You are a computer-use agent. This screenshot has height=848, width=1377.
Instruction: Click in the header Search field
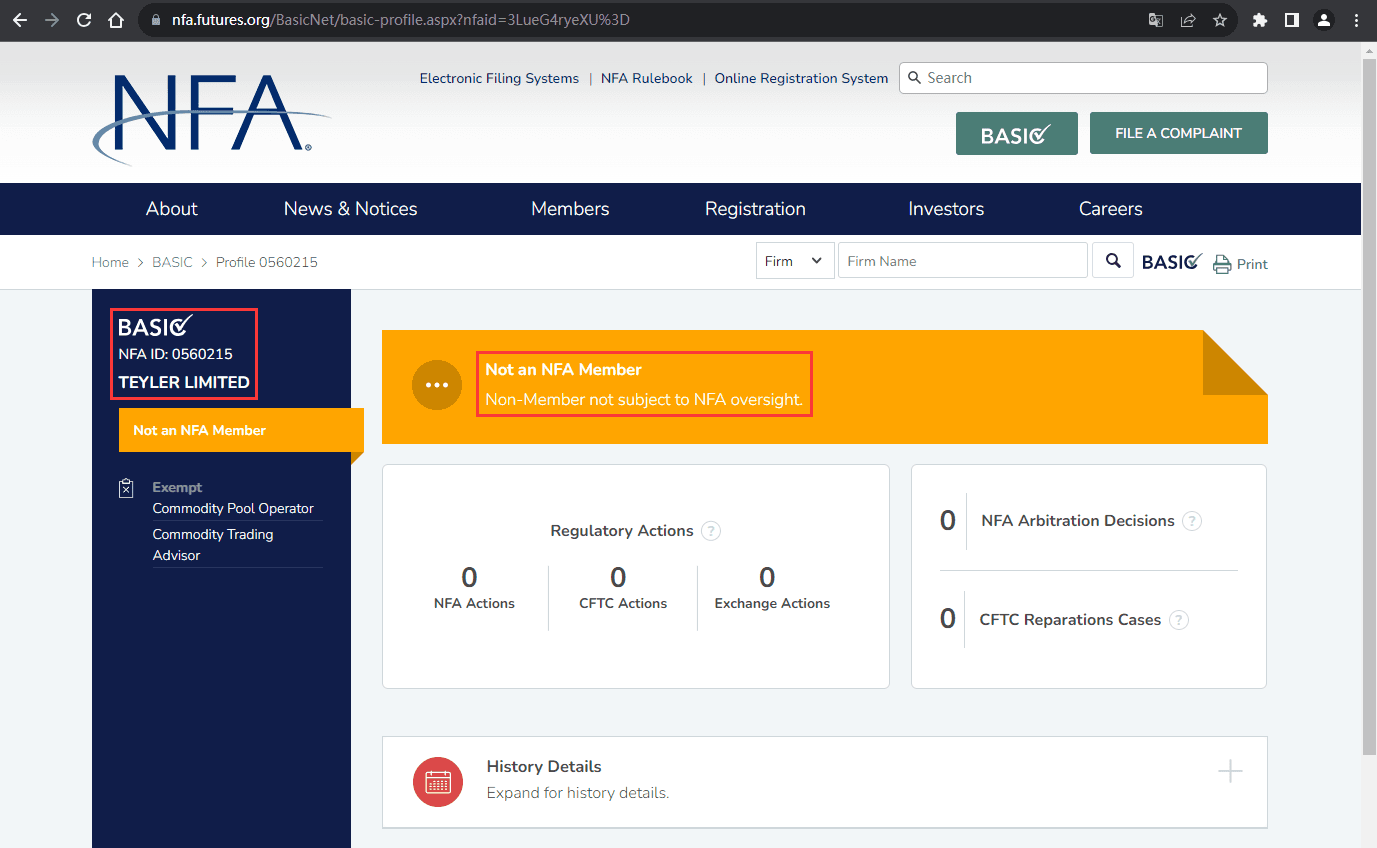tap(1083, 78)
